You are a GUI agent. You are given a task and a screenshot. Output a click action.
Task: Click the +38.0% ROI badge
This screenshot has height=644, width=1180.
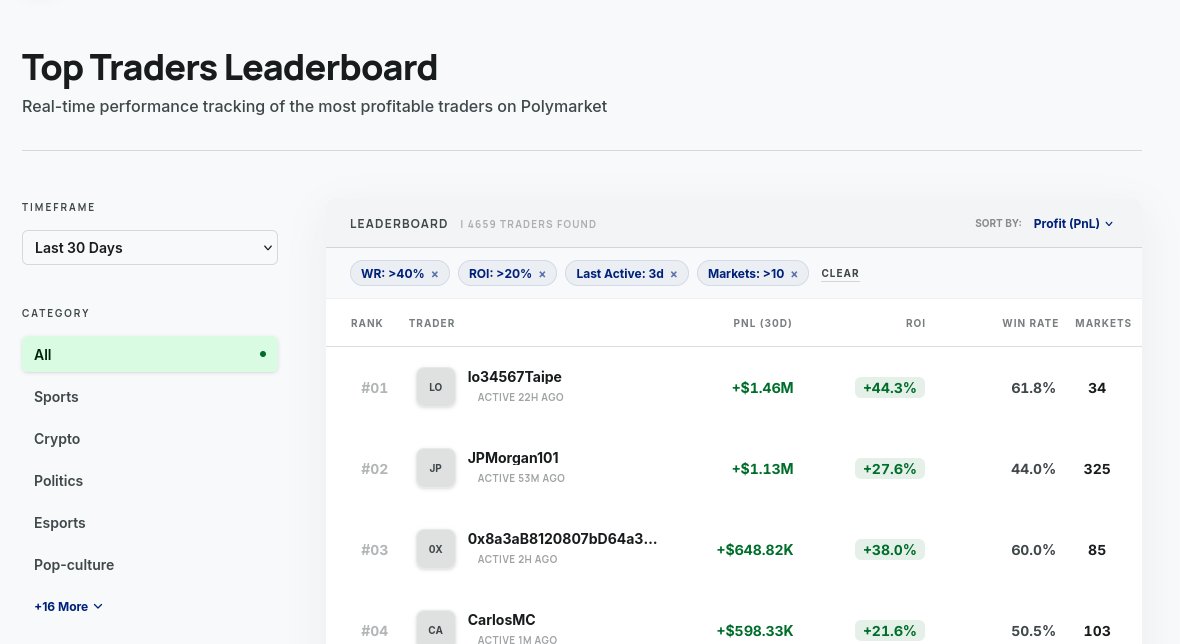coord(890,550)
